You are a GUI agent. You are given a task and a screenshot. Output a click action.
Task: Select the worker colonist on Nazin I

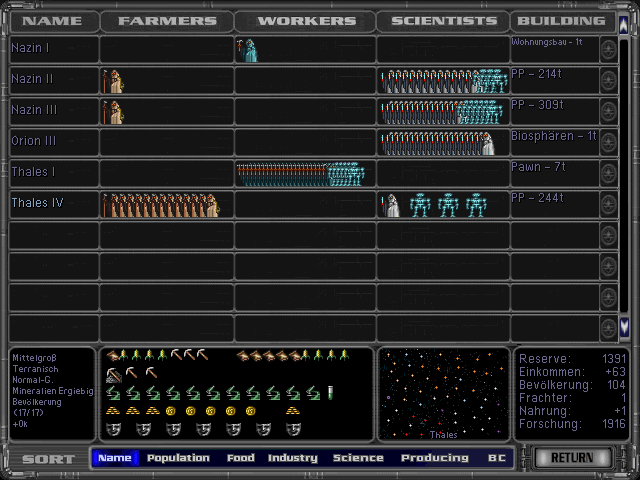pyautogui.click(x=246, y=50)
